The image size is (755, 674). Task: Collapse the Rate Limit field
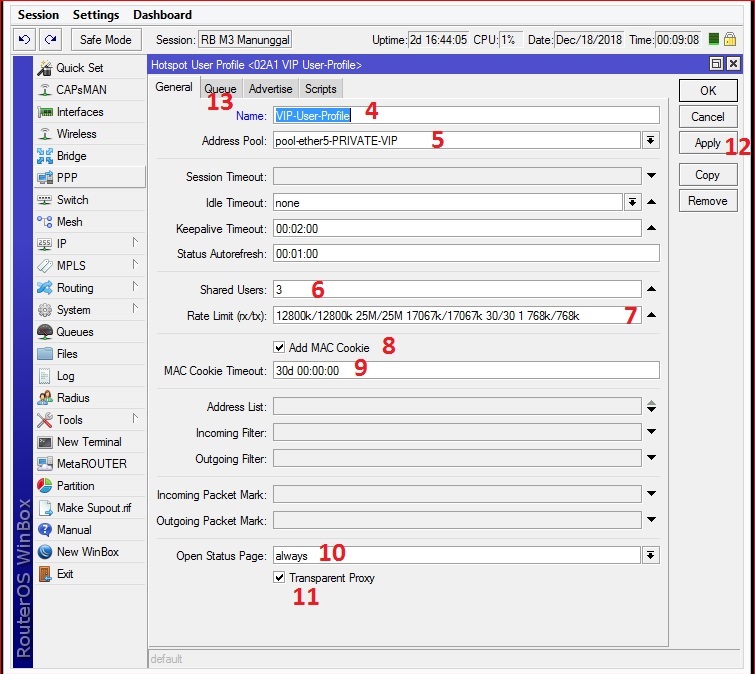651,315
